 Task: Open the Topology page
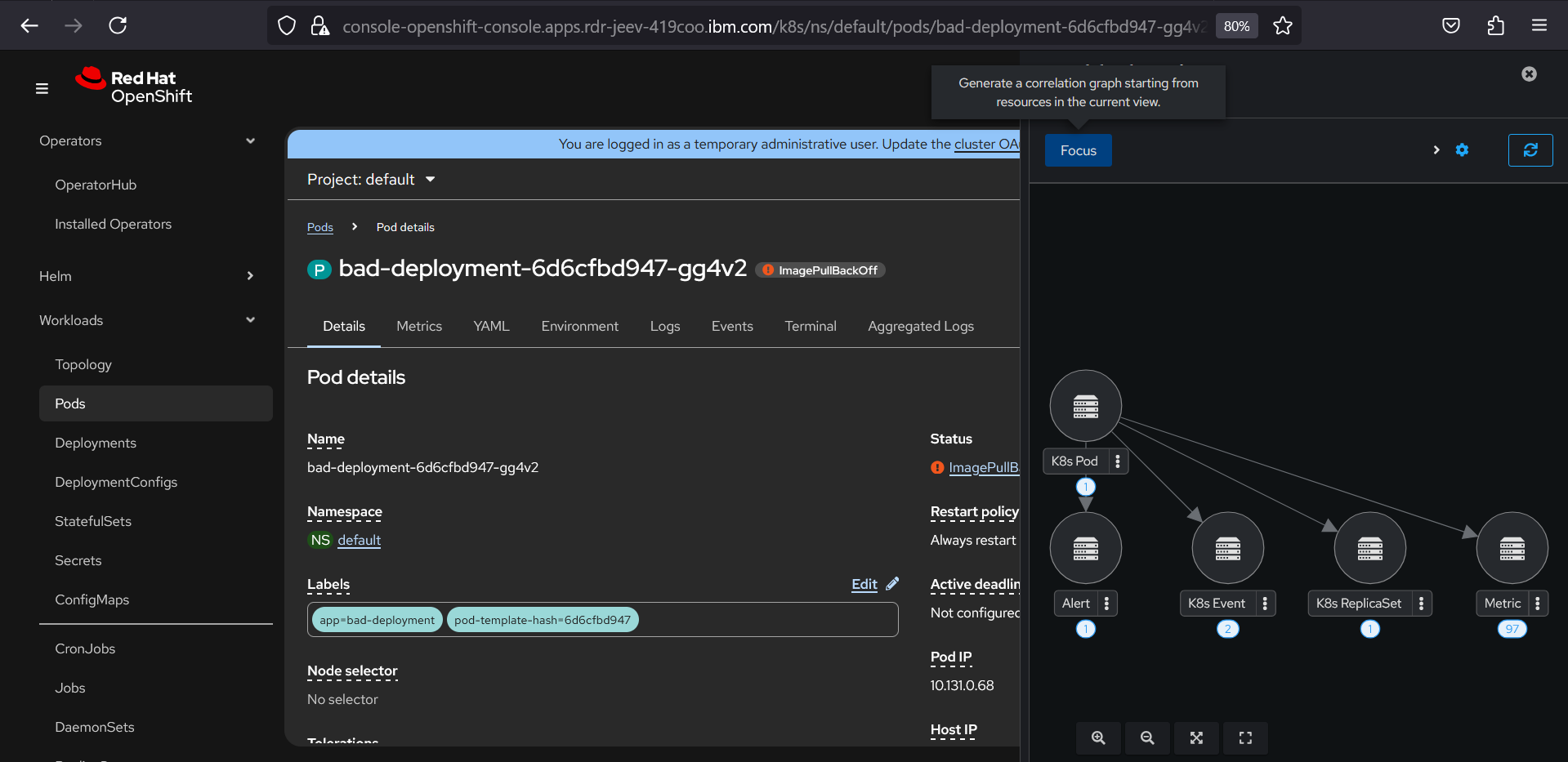tap(83, 364)
